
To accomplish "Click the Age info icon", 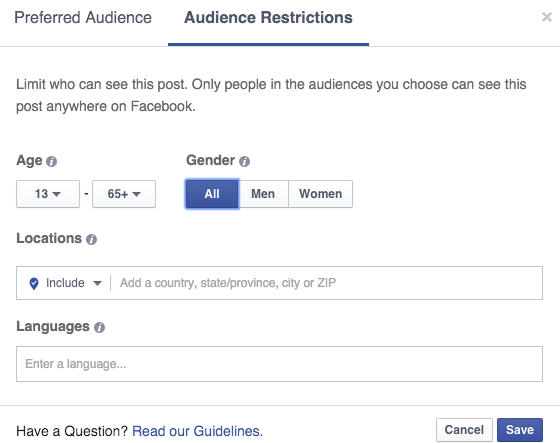I will 51,161.
